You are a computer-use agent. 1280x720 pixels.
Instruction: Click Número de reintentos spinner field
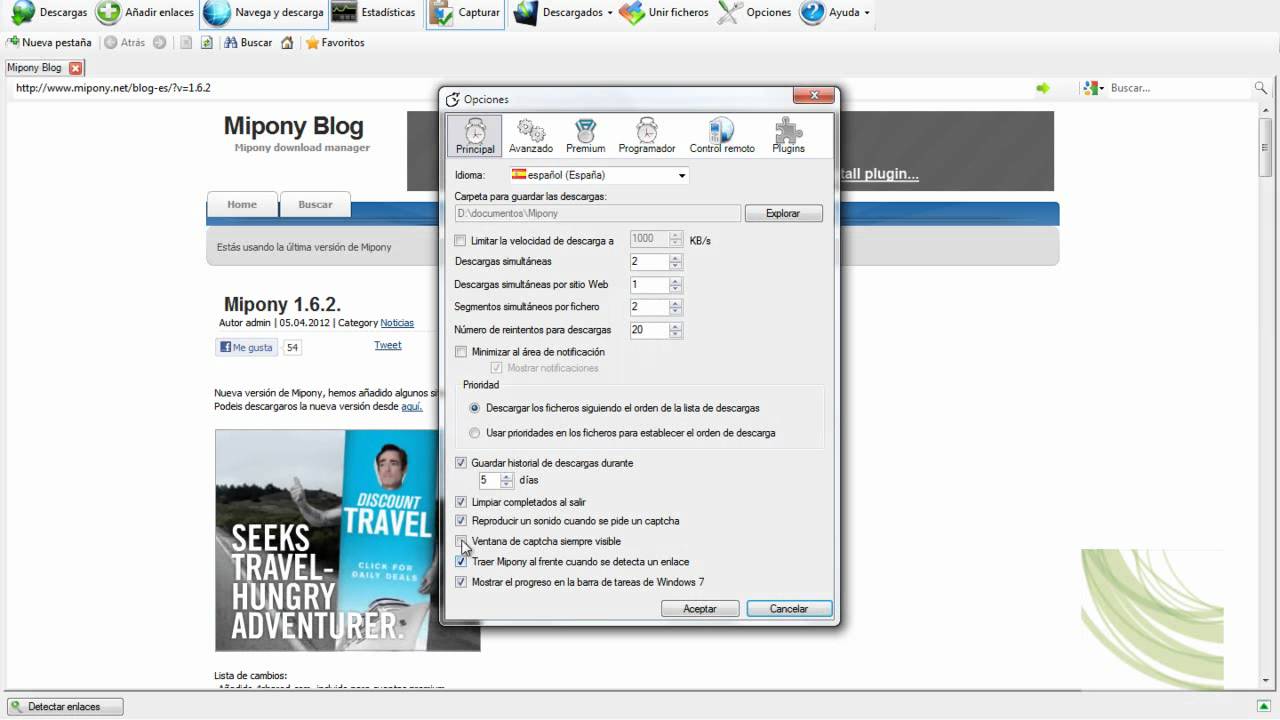tap(656, 330)
